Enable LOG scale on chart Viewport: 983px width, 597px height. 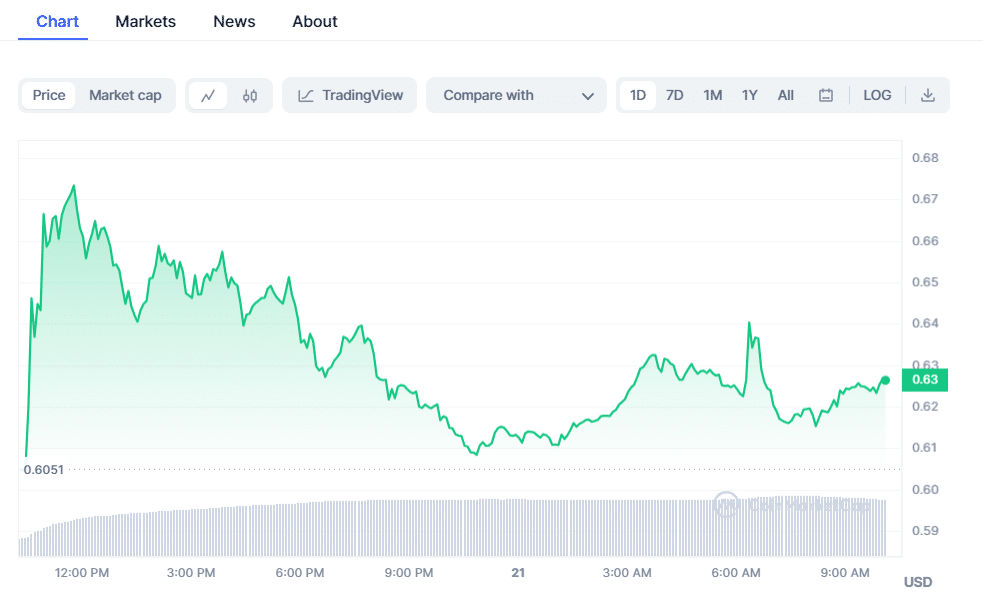[x=877, y=96]
